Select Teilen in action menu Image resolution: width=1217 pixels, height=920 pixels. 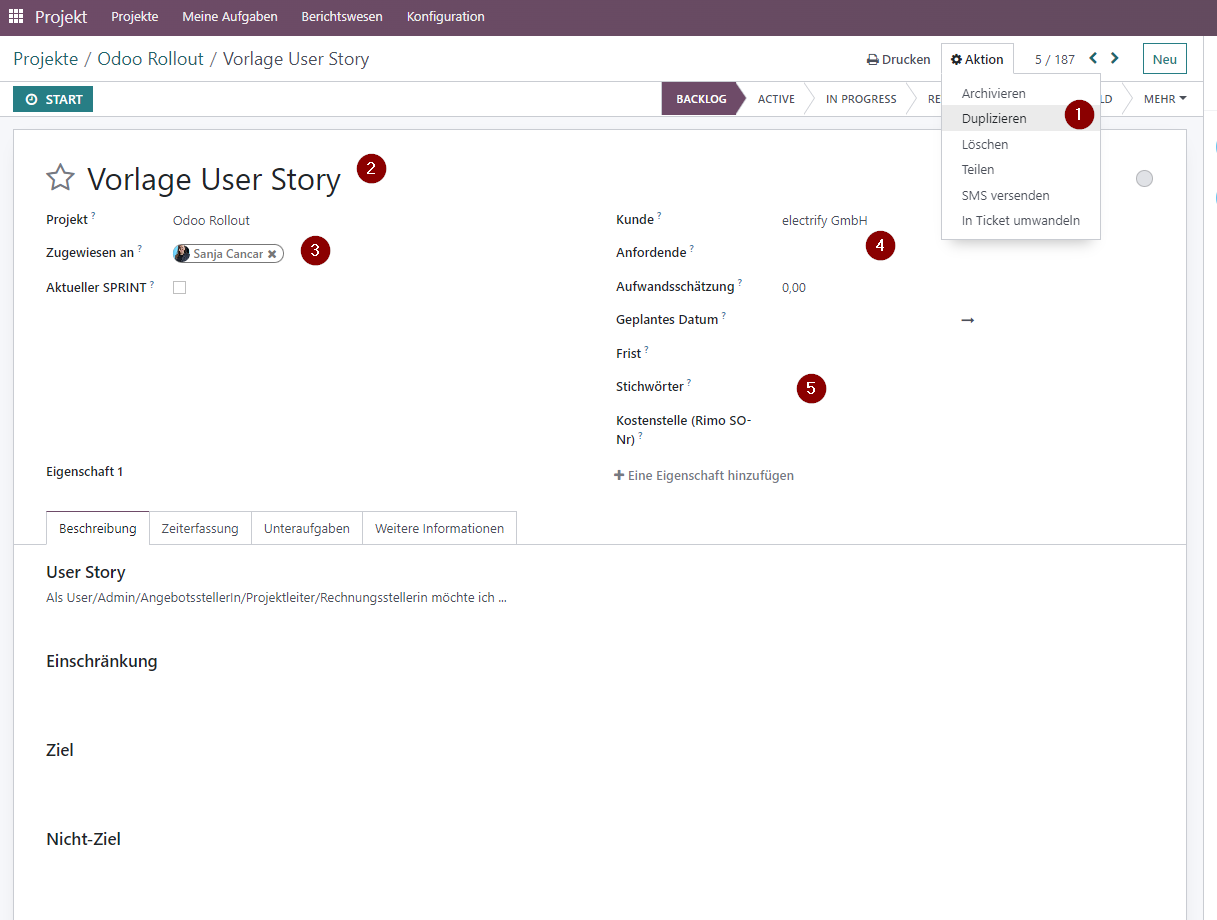pyautogui.click(x=1020, y=169)
